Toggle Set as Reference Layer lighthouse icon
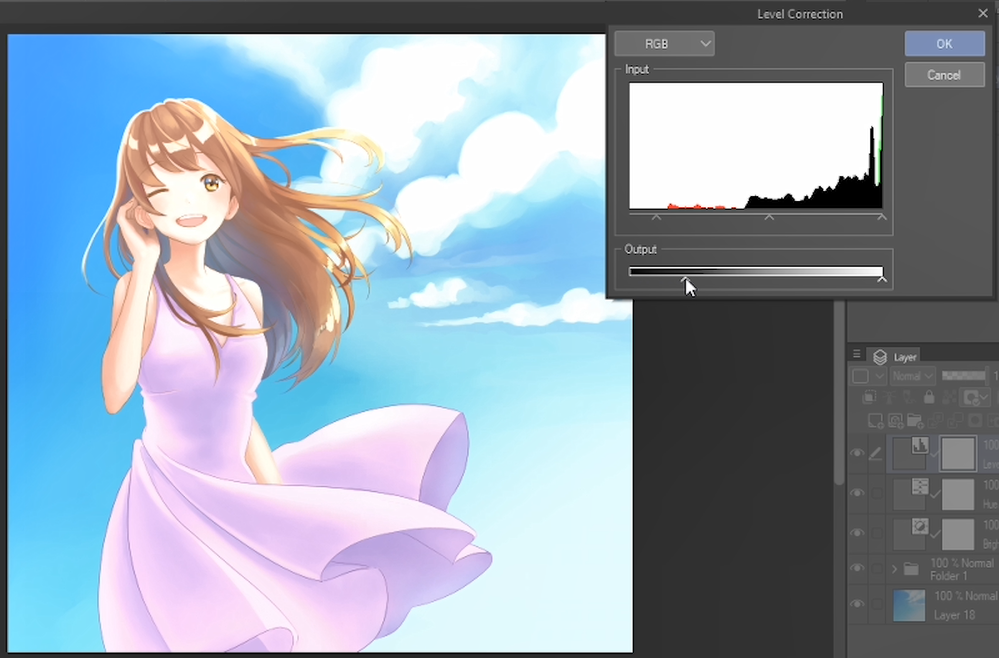999x658 pixels. click(x=889, y=397)
